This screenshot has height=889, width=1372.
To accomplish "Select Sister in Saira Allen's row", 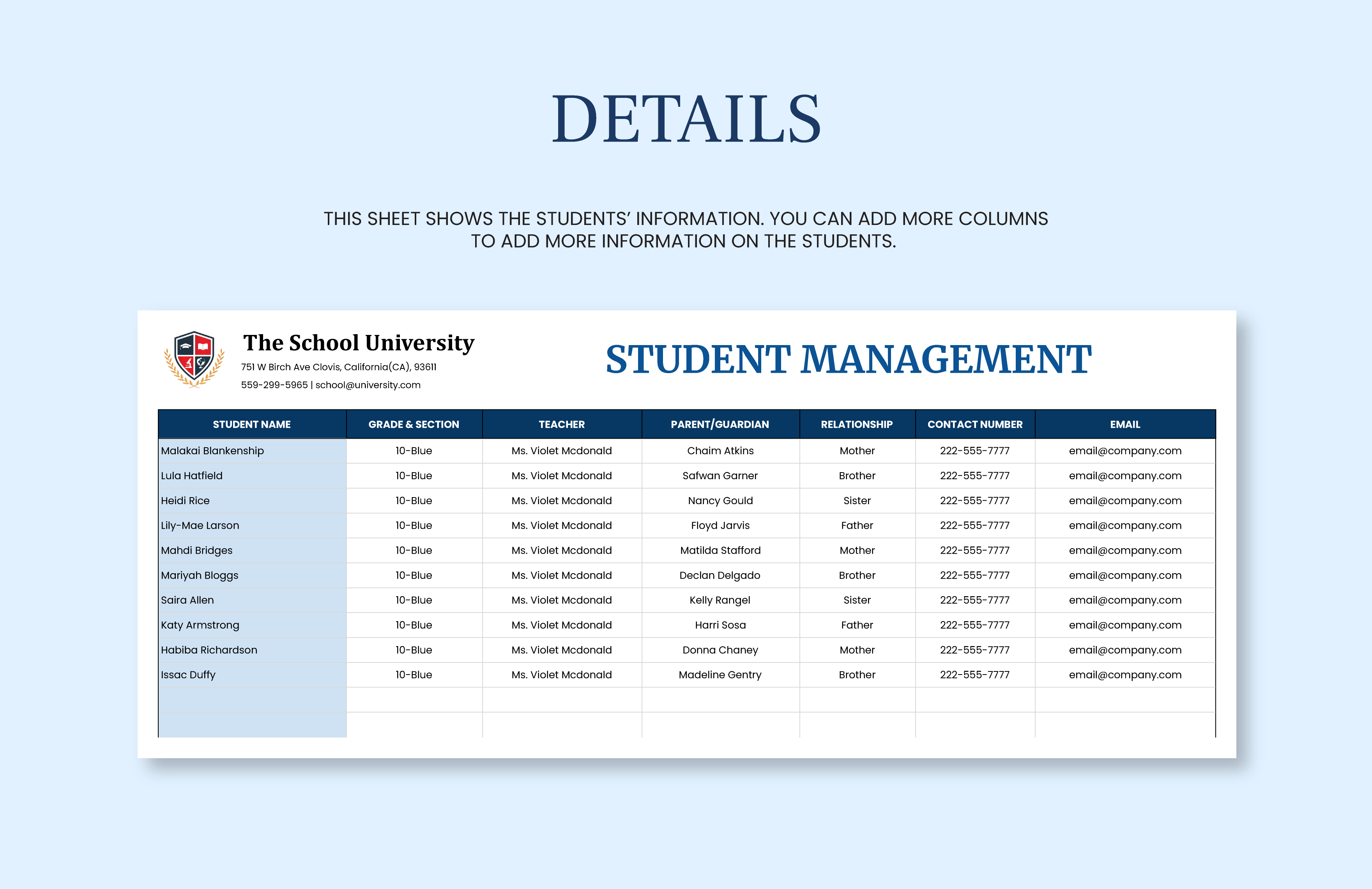I will [857, 600].
